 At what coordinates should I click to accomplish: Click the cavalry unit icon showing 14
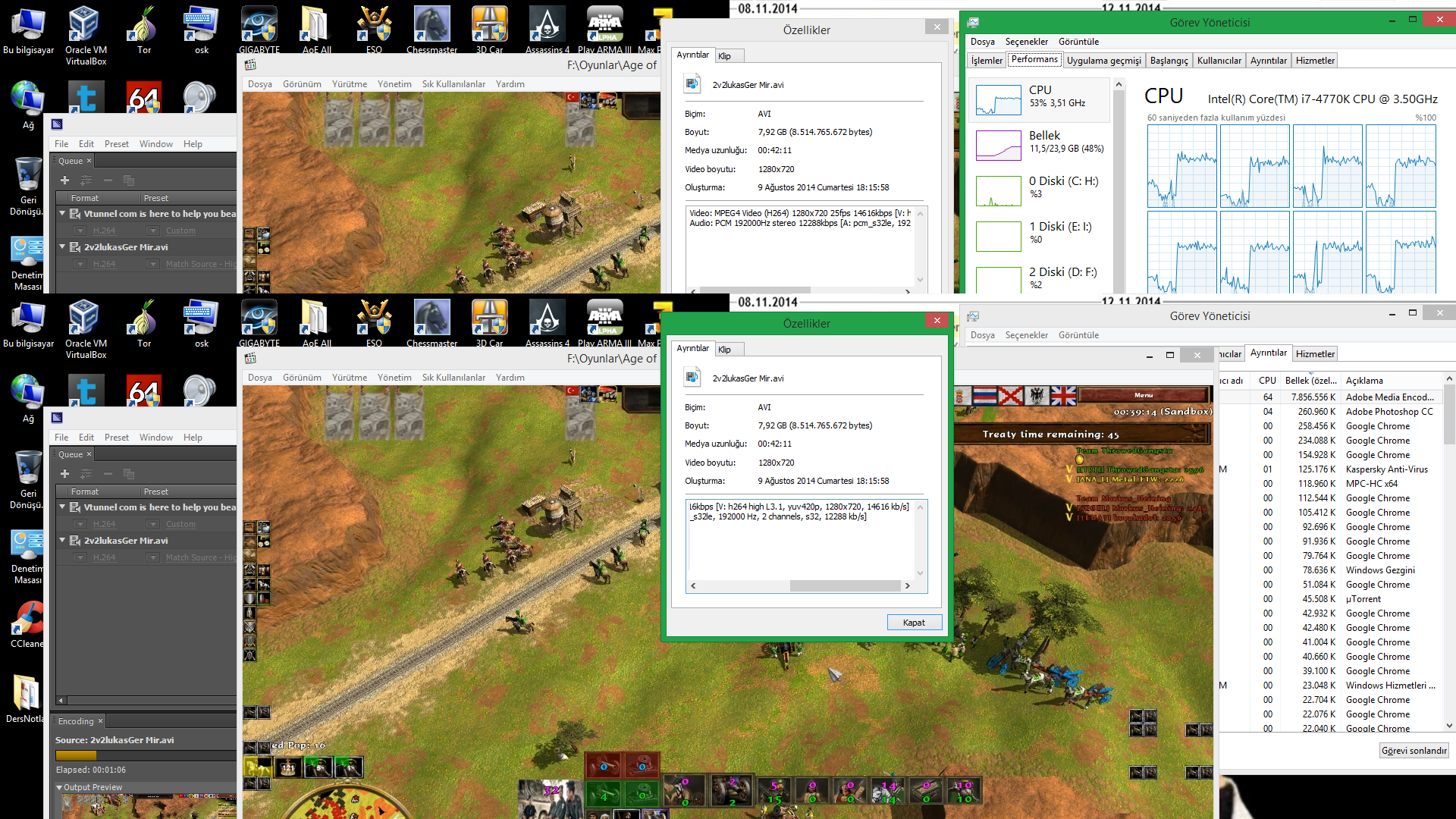[x=888, y=791]
